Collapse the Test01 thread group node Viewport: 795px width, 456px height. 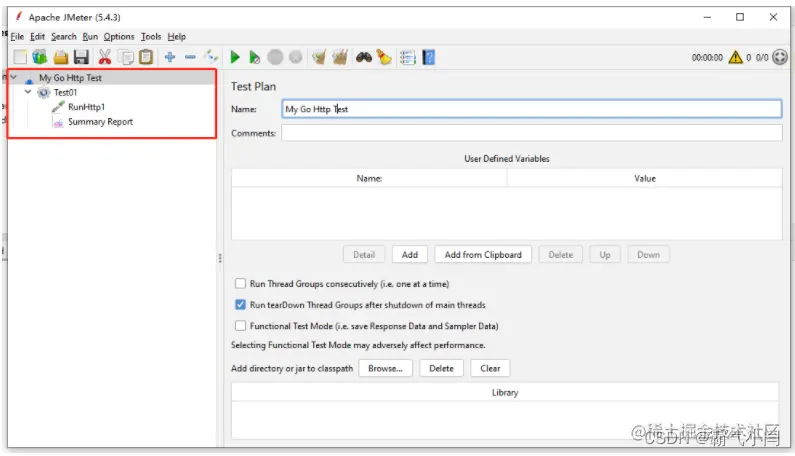pyautogui.click(x=28, y=92)
